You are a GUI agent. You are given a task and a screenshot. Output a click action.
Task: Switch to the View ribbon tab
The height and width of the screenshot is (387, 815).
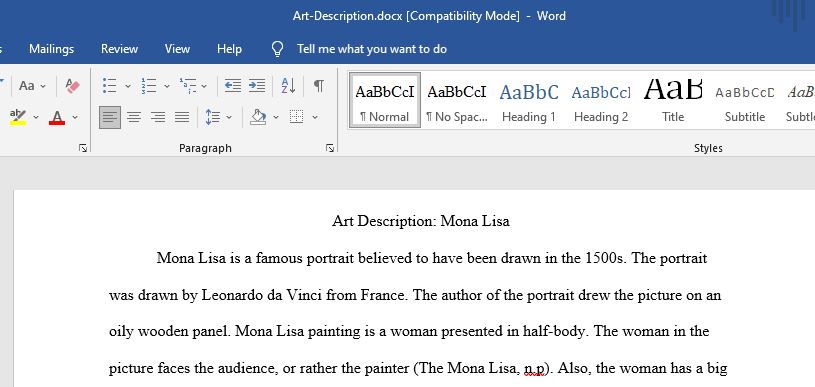coord(177,49)
